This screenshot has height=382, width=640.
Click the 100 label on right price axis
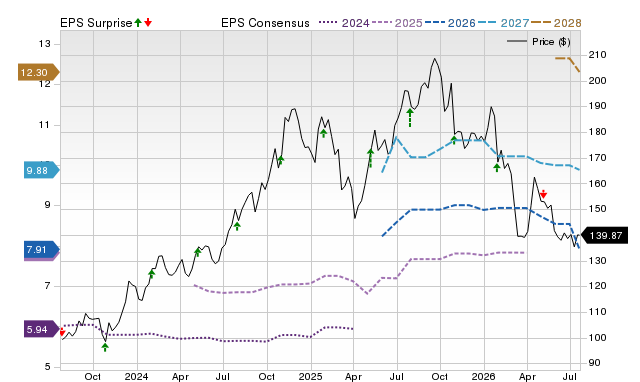[x=598, y=337]
